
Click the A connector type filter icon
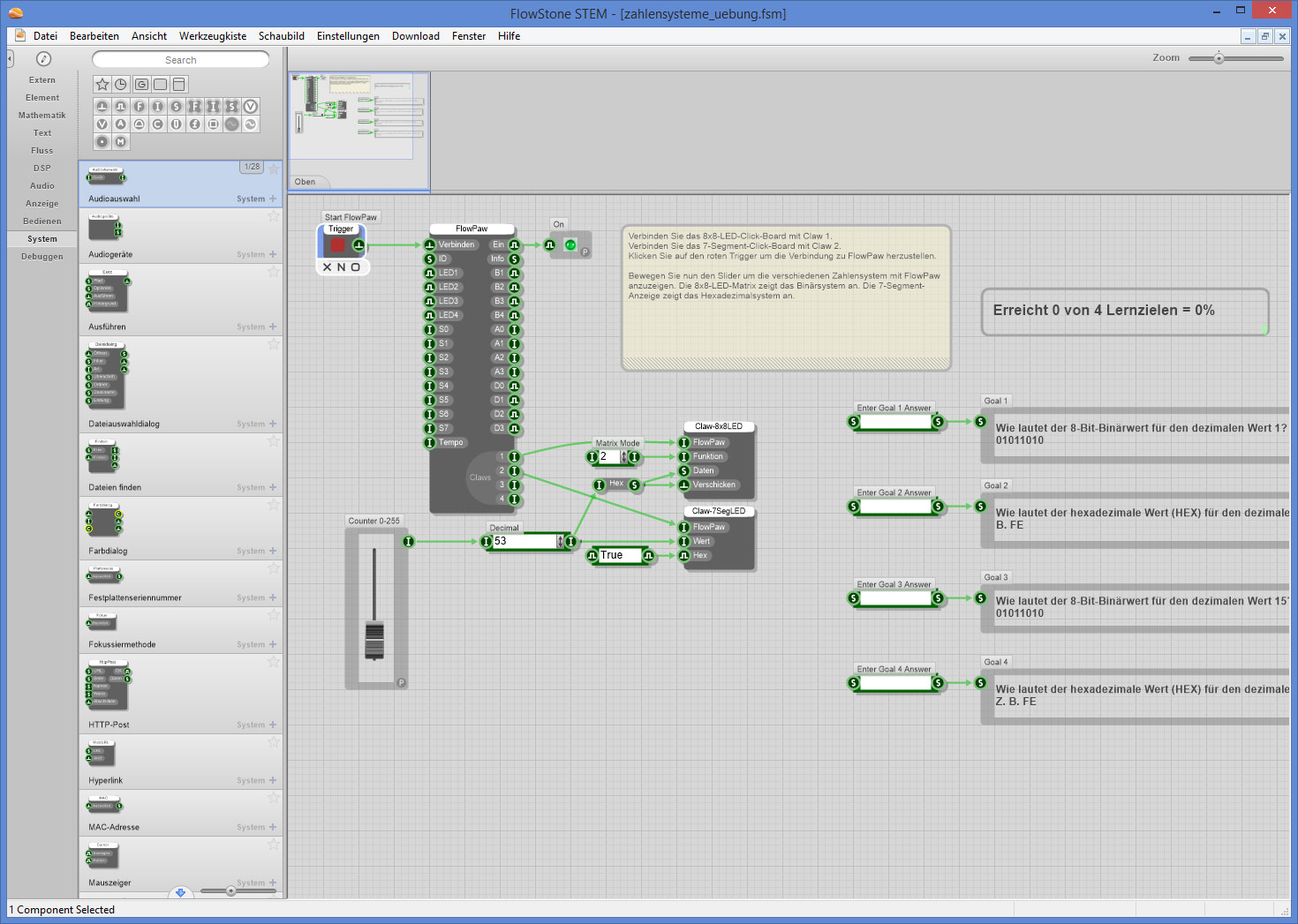tap(121, 124)
